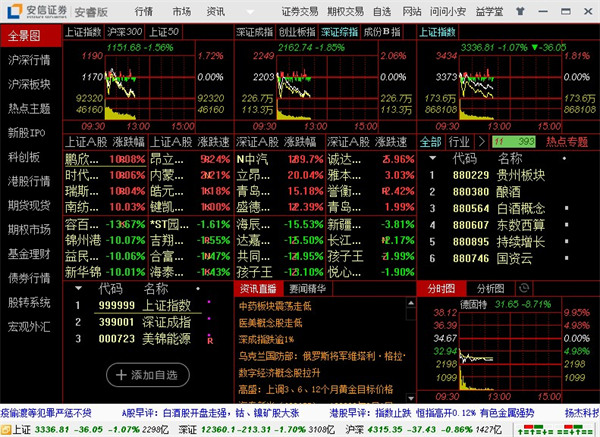Select watchlist row 399001 深证成指
600x437 pixels.
coord(147,322)
